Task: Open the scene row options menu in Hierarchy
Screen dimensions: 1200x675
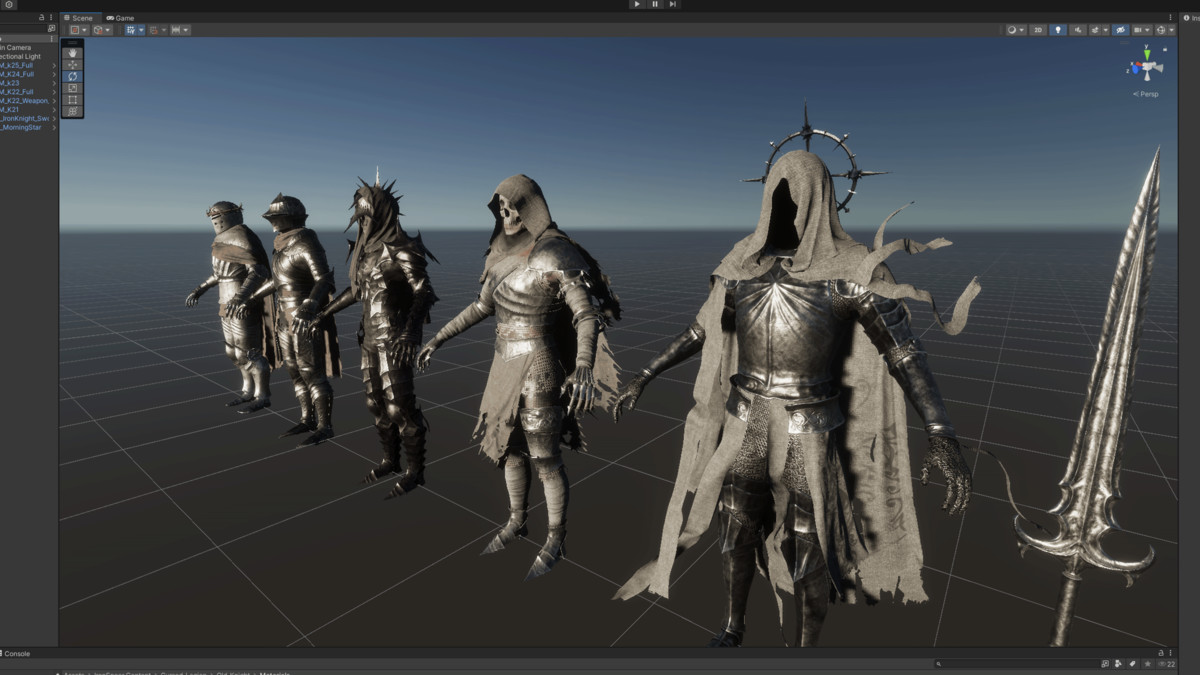Action: click(x=51, y=39)
